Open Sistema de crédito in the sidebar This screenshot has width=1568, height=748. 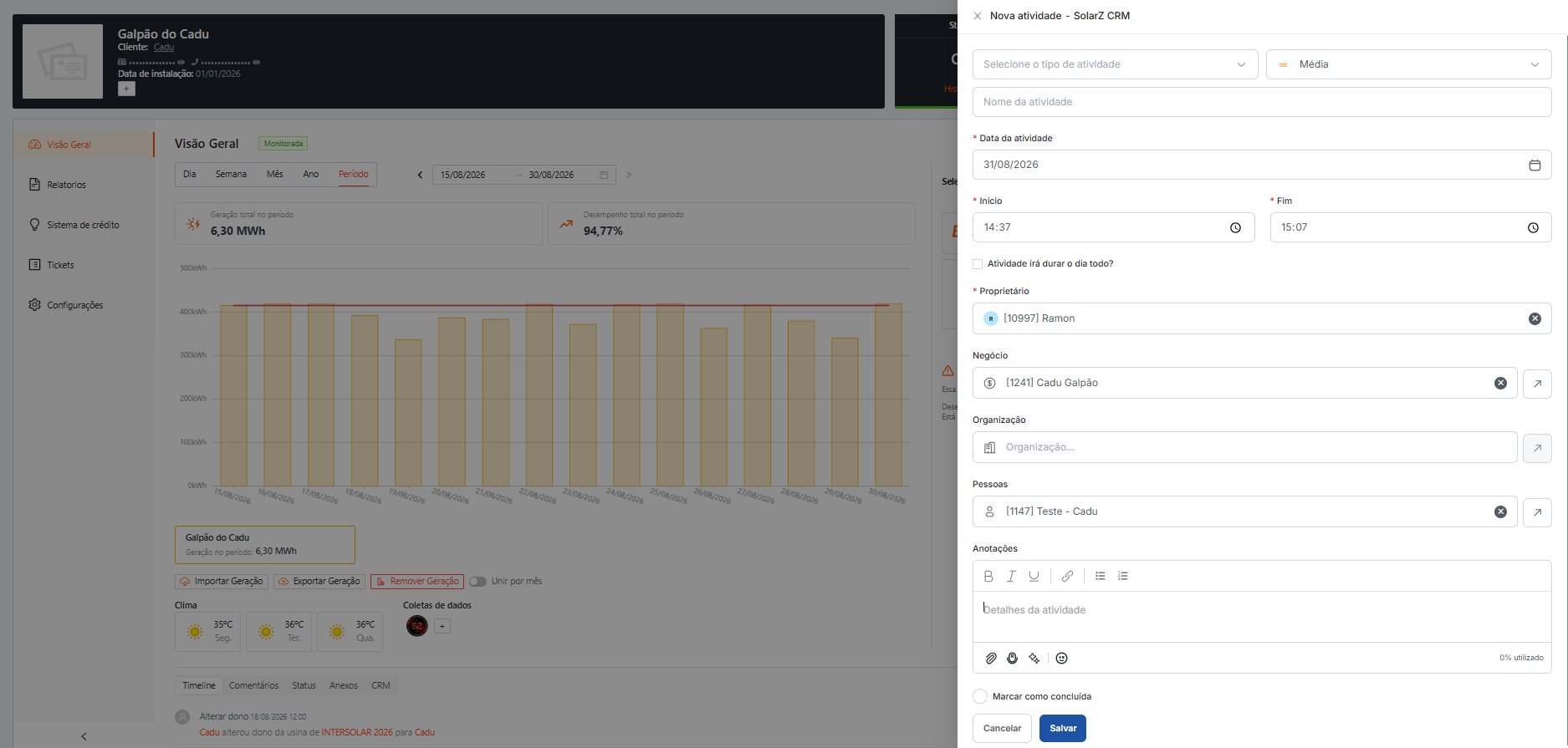(x=84, y=225)
